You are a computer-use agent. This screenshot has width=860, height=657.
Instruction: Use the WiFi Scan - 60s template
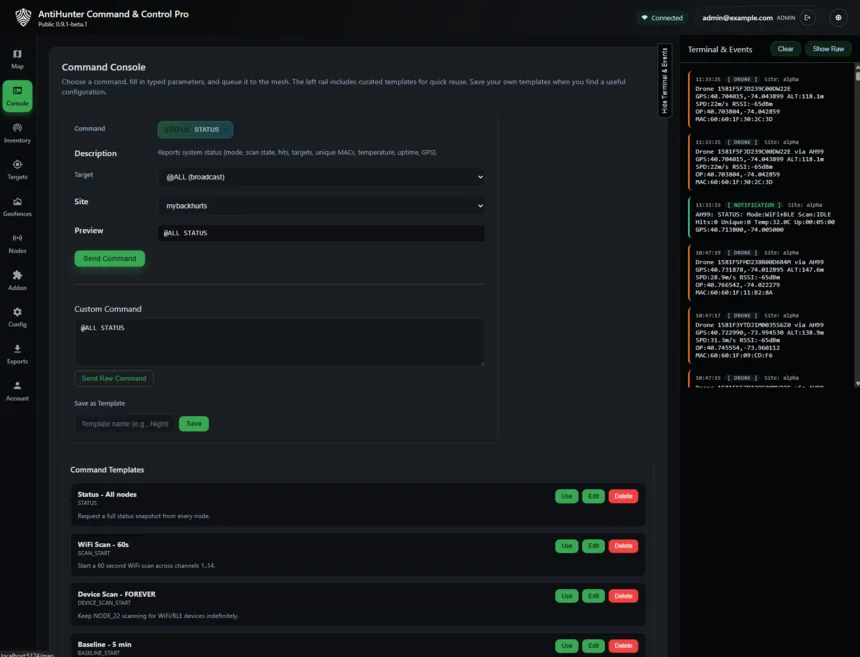click(x=567, y=546)
